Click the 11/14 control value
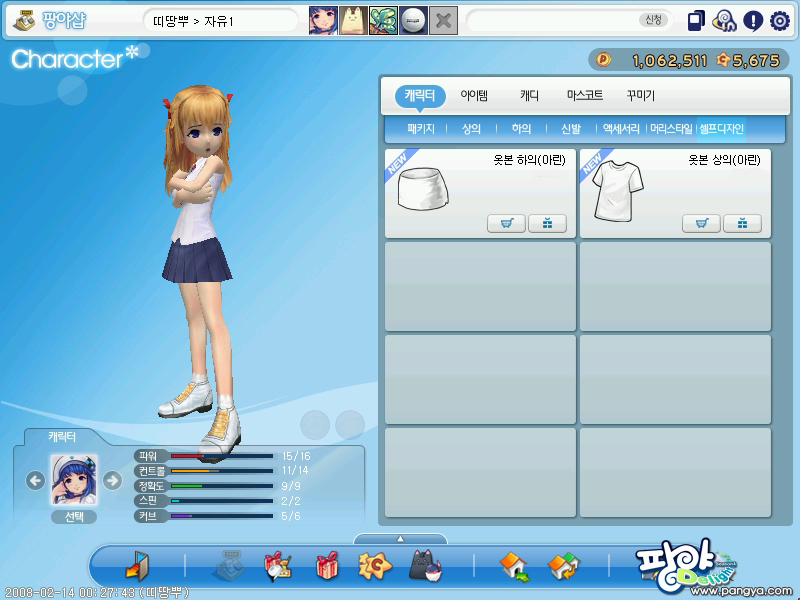 click(295, 470)
